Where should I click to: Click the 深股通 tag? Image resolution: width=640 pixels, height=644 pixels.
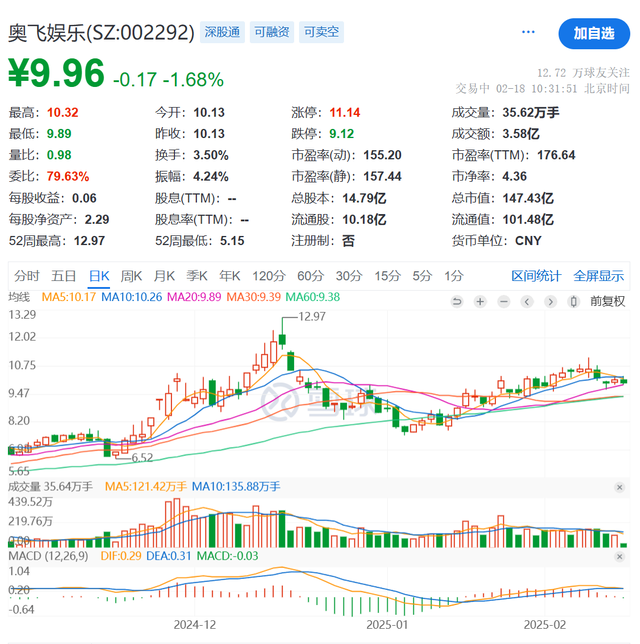click(x=222, y=32)
